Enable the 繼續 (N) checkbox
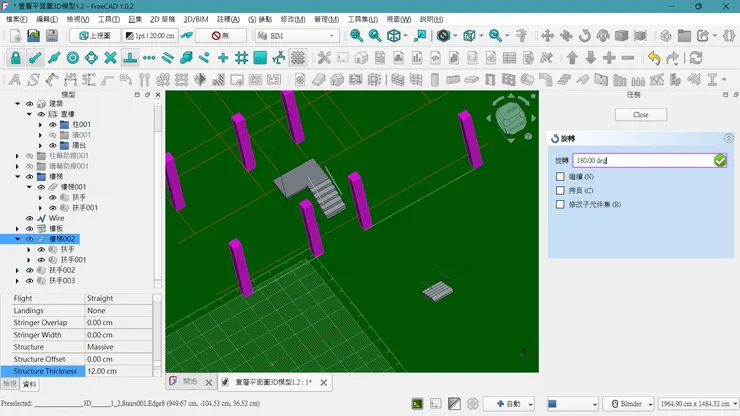The image size is (740, 416). [x=560, y=176]
